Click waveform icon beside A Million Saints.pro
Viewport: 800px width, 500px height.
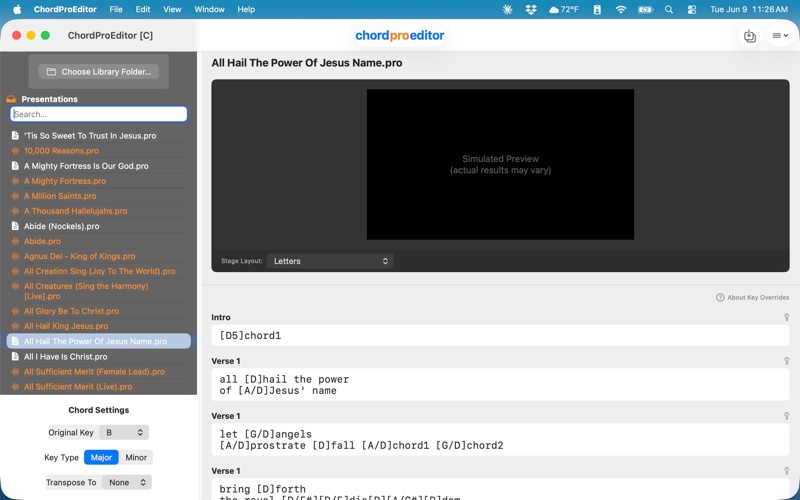(x=15, y=196)
